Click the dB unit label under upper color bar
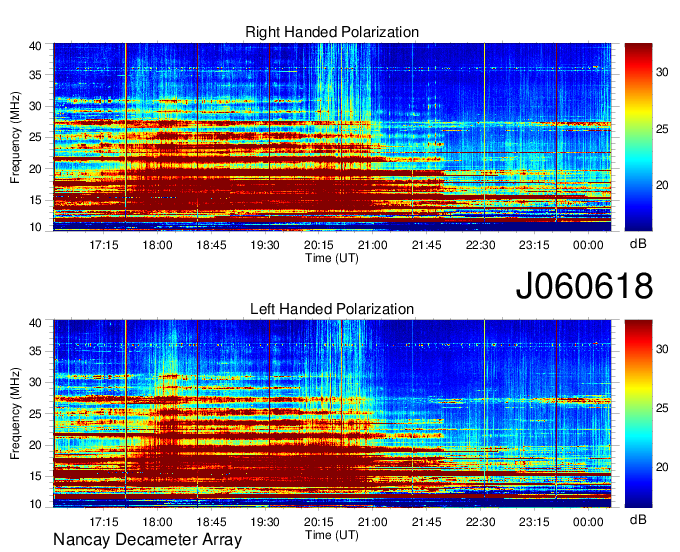 (x=638, y=244)
